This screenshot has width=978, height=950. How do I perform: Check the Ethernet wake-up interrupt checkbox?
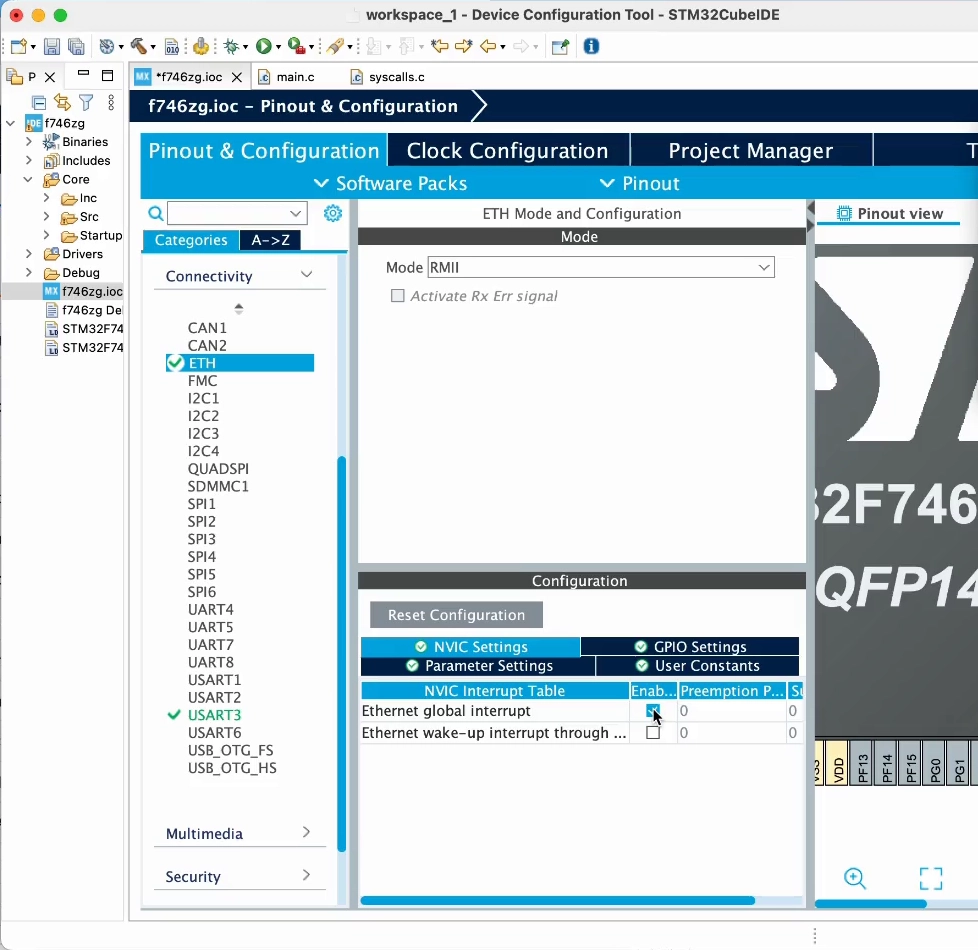tap(652, 732)
